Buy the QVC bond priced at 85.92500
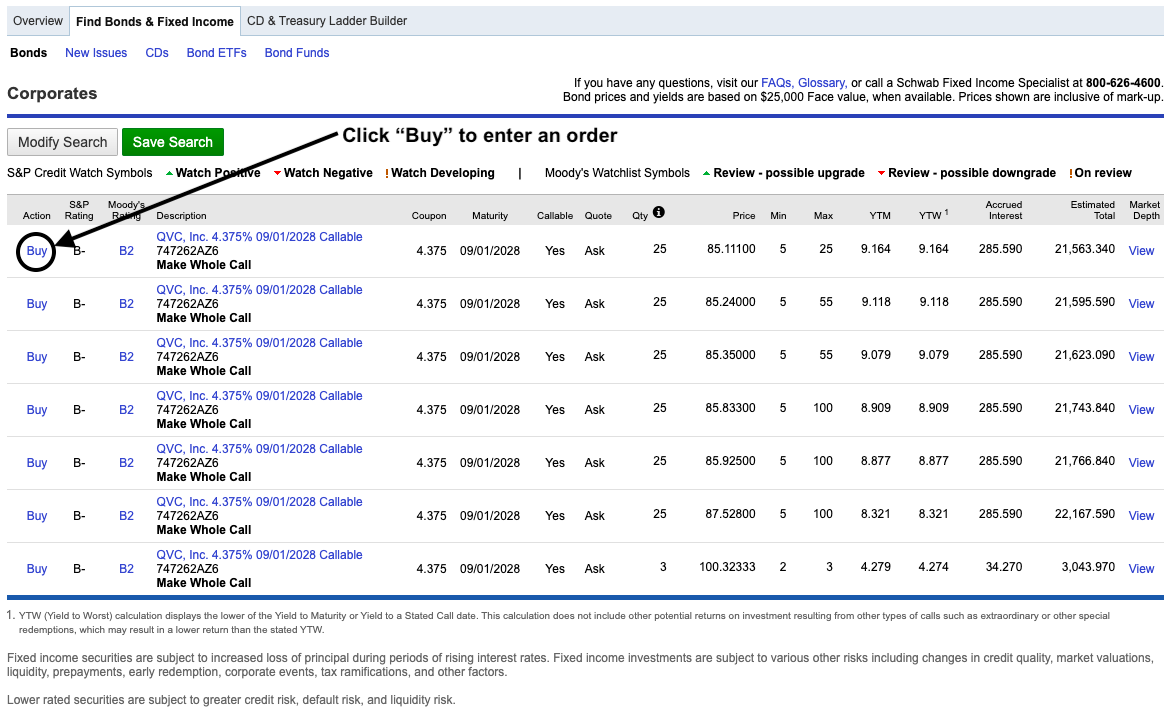The image size is (1168, 711). (36, 463)
